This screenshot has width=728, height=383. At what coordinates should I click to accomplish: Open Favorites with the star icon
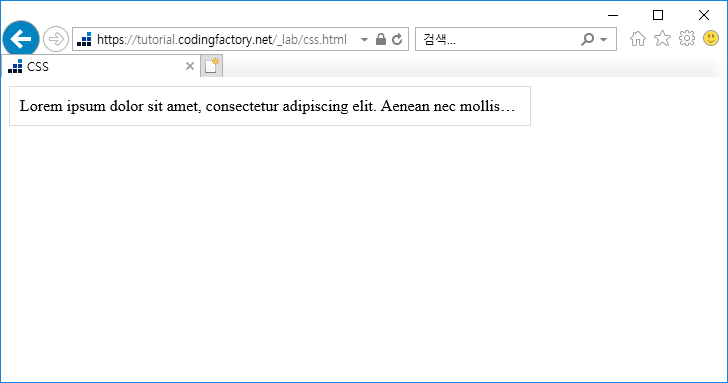662,39
